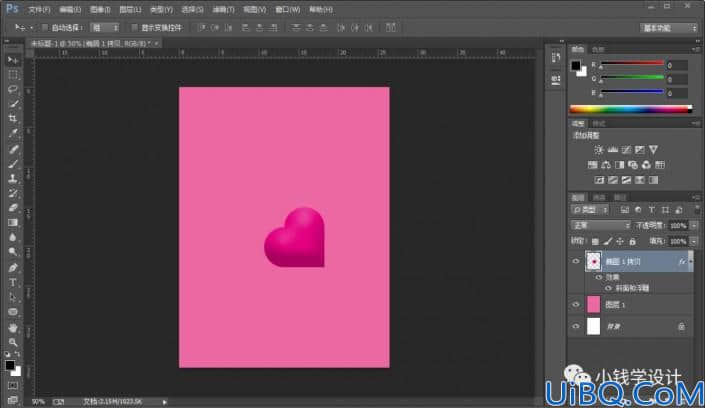Change screen mode icon in toolbox
The height and width of the screenshot is (408, 705).
[x=13, y=399]
